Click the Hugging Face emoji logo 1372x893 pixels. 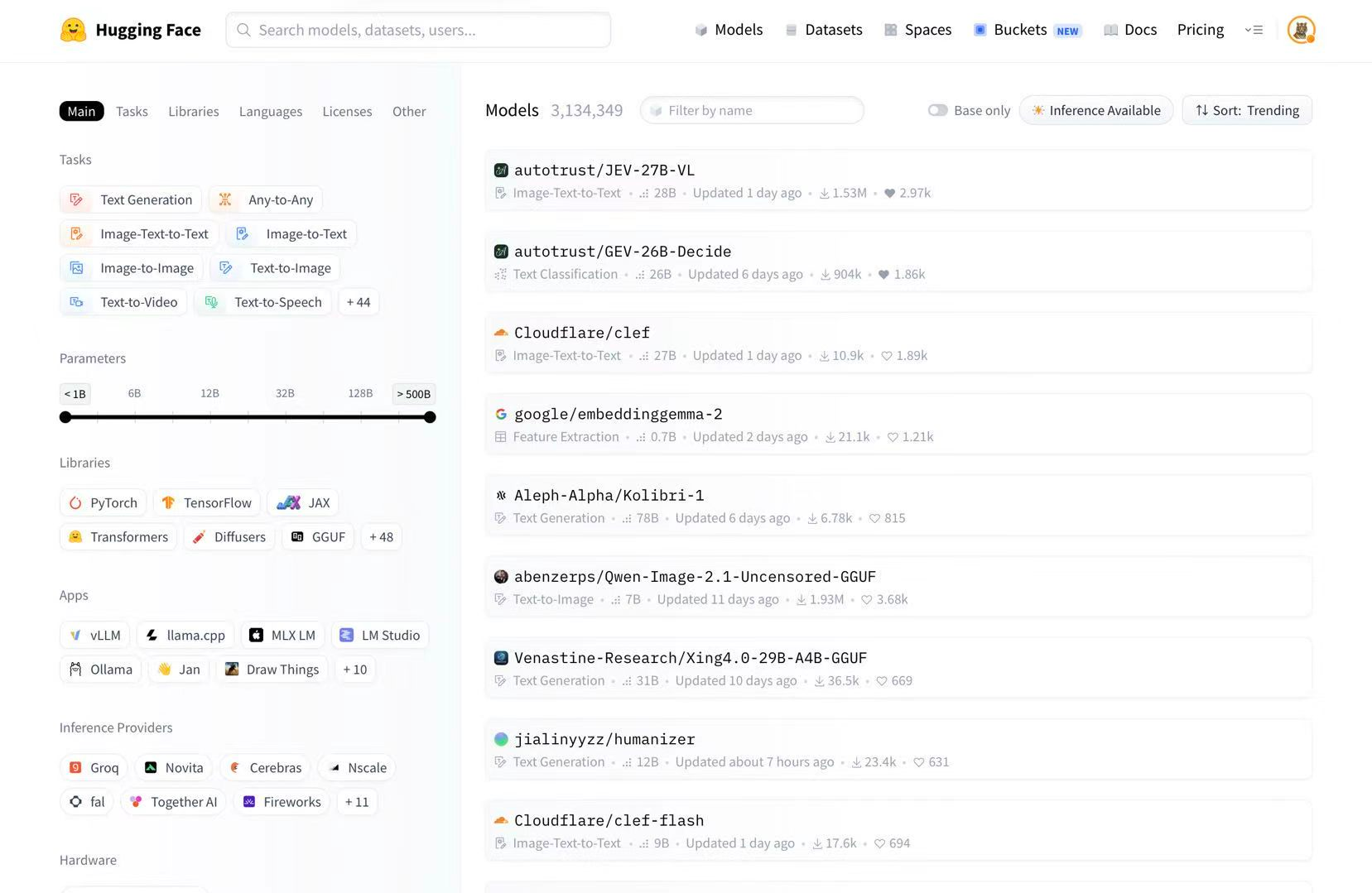(73, 30)
